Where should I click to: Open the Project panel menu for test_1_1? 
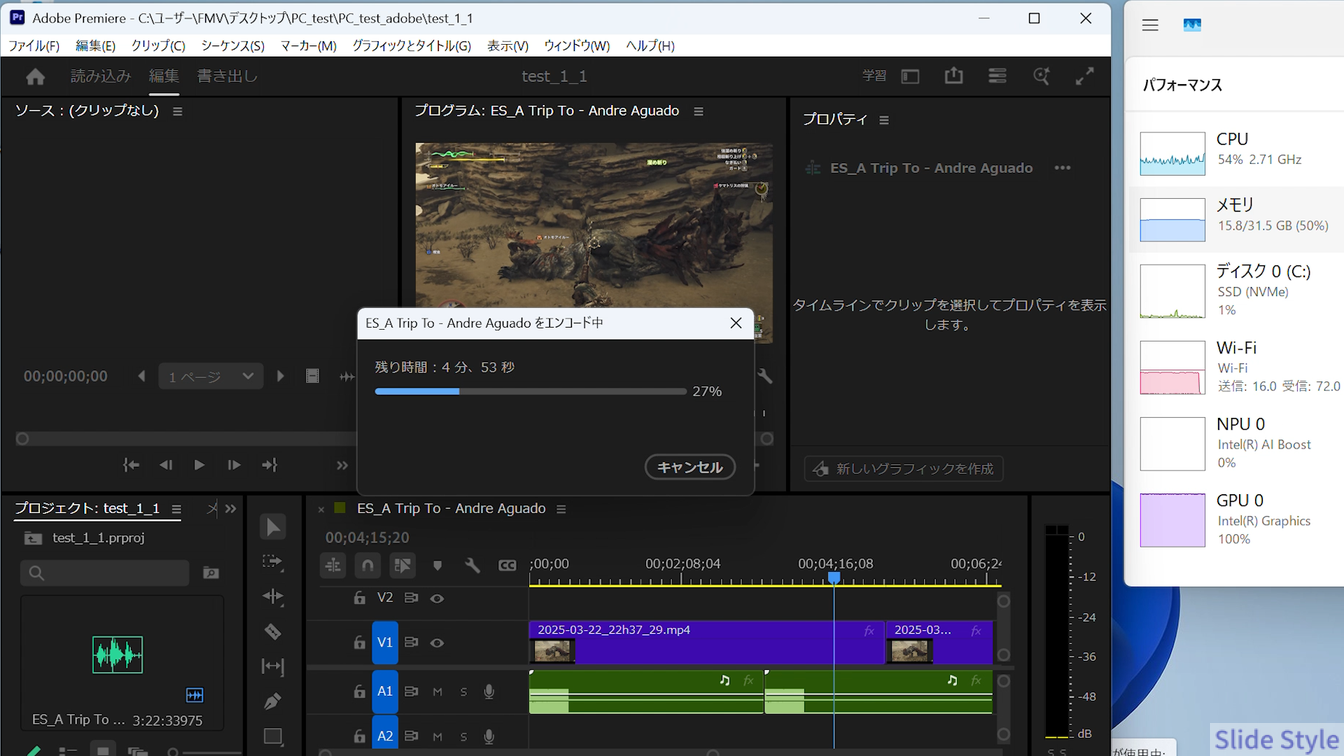pyautogui.click(x=176, y=509)
